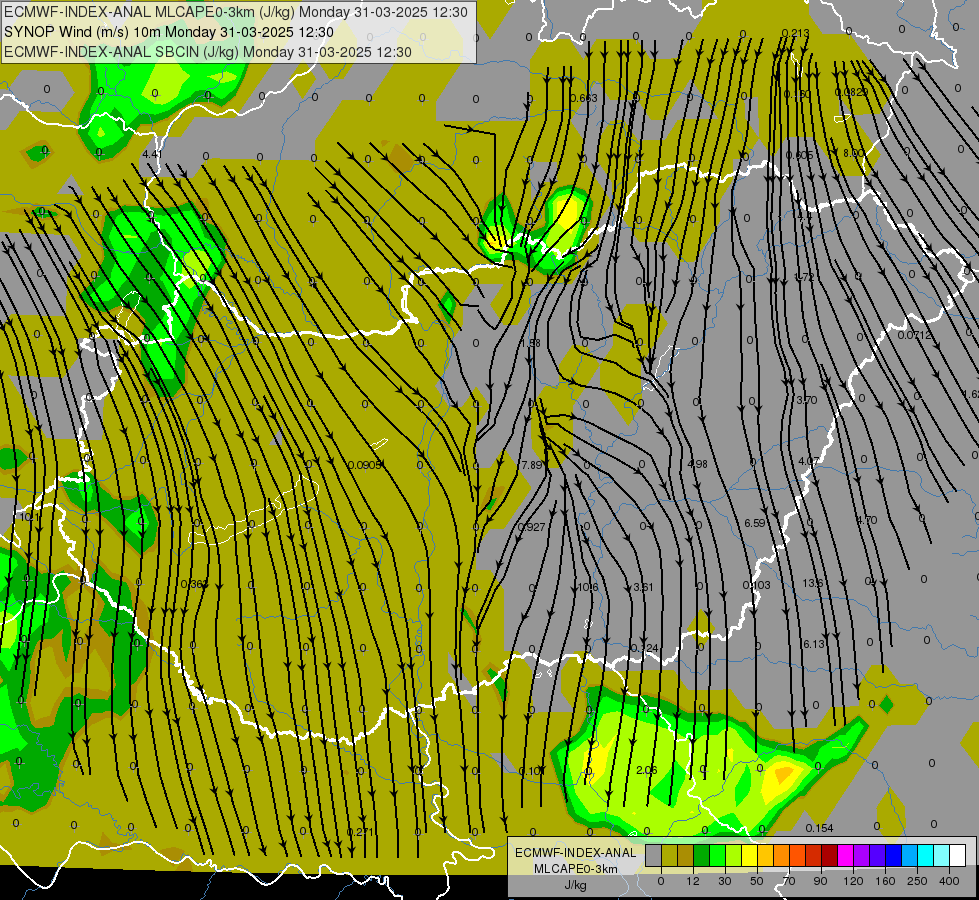Screen dimensions: 979x900
Task: Pick the white swatch ending the legend
Action: pos(957,855)
